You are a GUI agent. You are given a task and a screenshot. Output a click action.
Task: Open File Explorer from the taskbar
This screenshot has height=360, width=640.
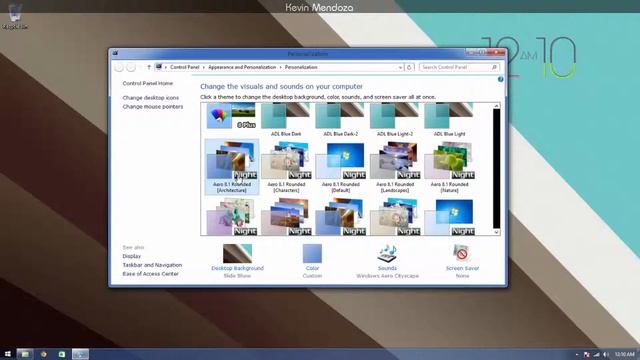coord(25,354)
